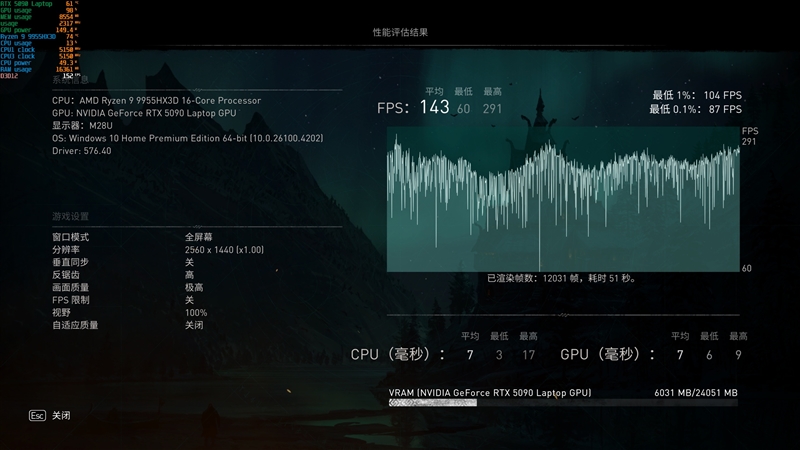
Task: Click the 2560 x 1440 resolution value
Action: pos(224,249)
